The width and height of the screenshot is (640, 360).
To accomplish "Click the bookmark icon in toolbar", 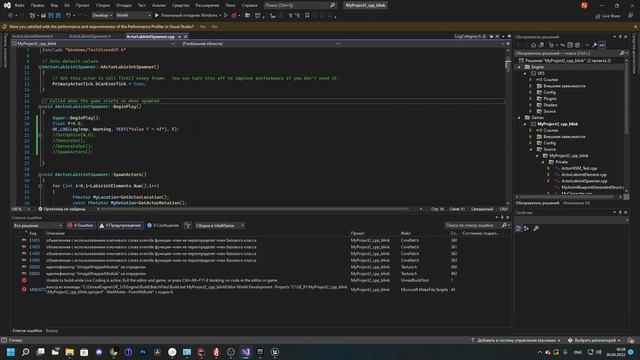I will pos(307,16).
